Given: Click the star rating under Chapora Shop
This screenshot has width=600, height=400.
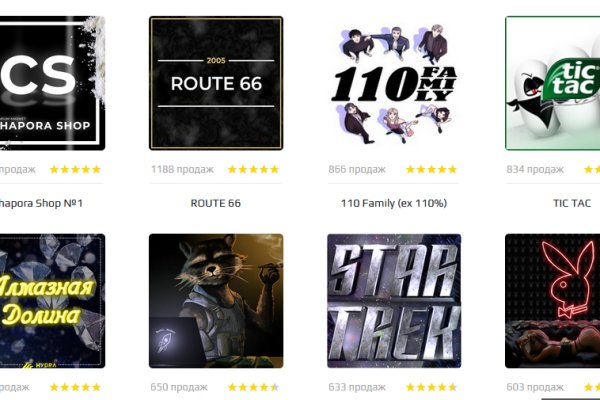Looking at the screenshot, I should pos(75,169).
